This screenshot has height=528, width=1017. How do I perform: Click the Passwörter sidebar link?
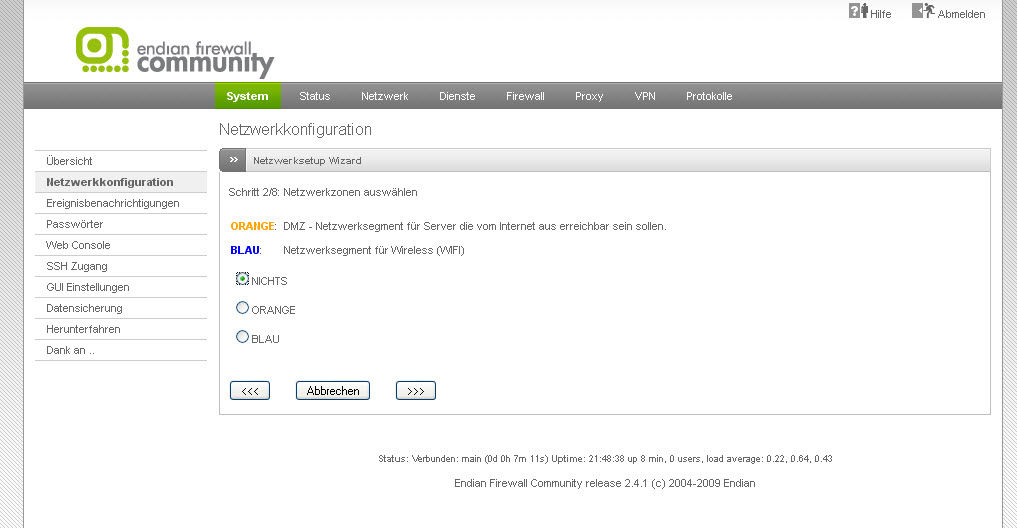pos(74,224)
